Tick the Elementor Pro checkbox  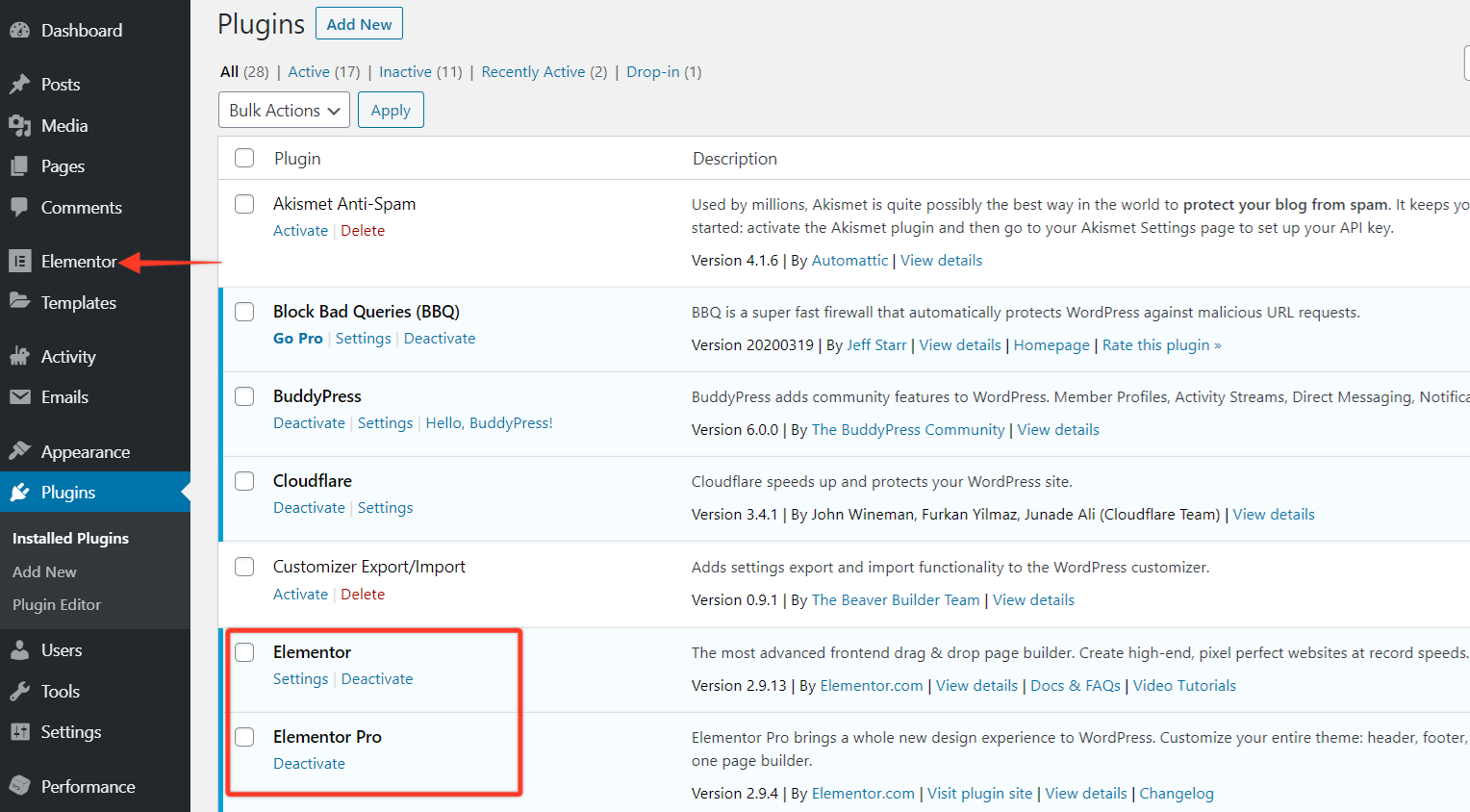pyautogui.click(x=244, y=737)
